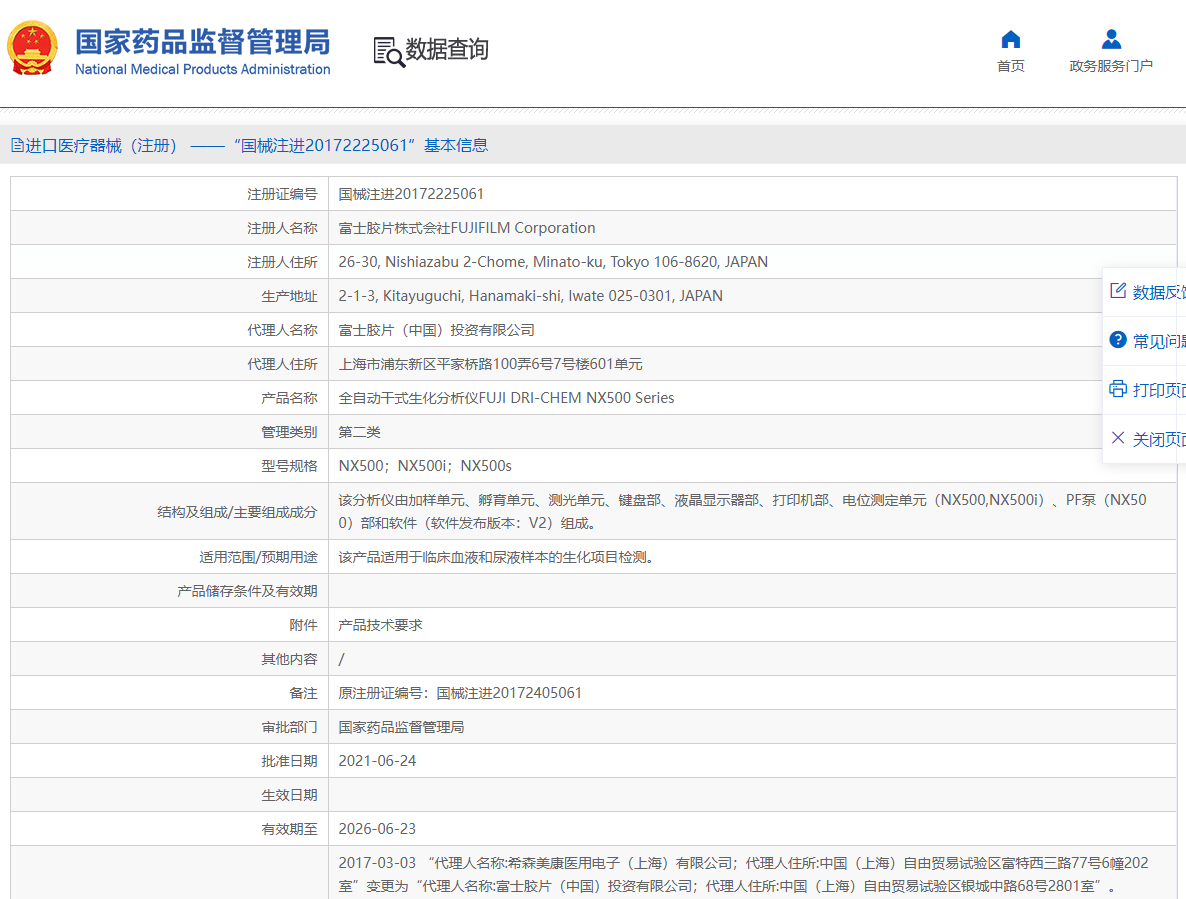
Task: Click remark 原注册证编号：国械注进20172405061
Action: (460, 693)
